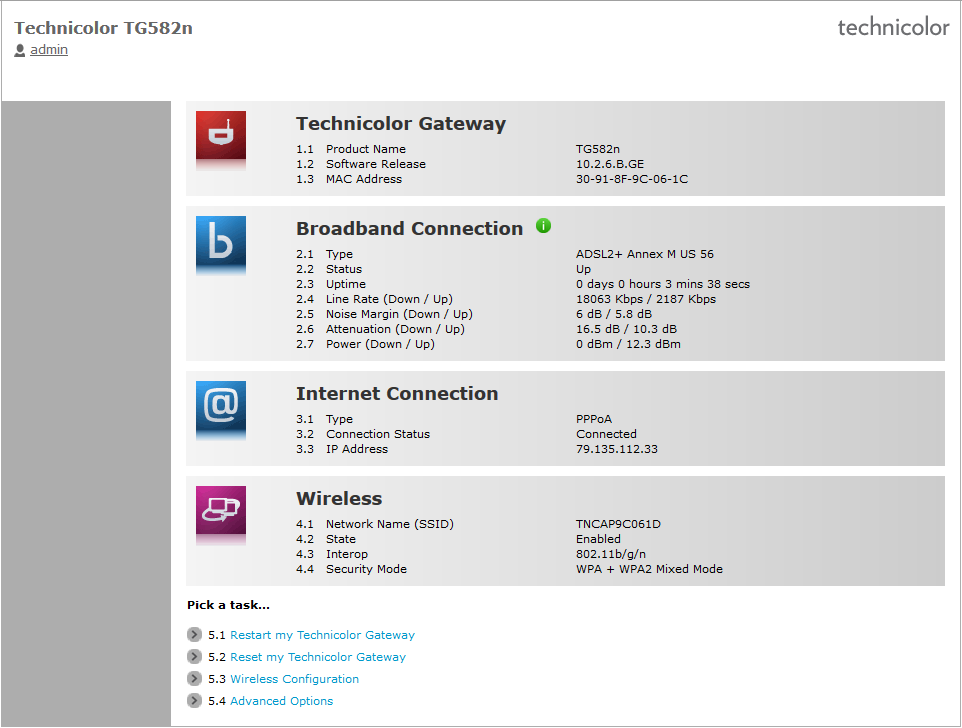This screenshot has width=962, height=728.
Task: Select the Internet Connection heading
Action: pos(397,393)
